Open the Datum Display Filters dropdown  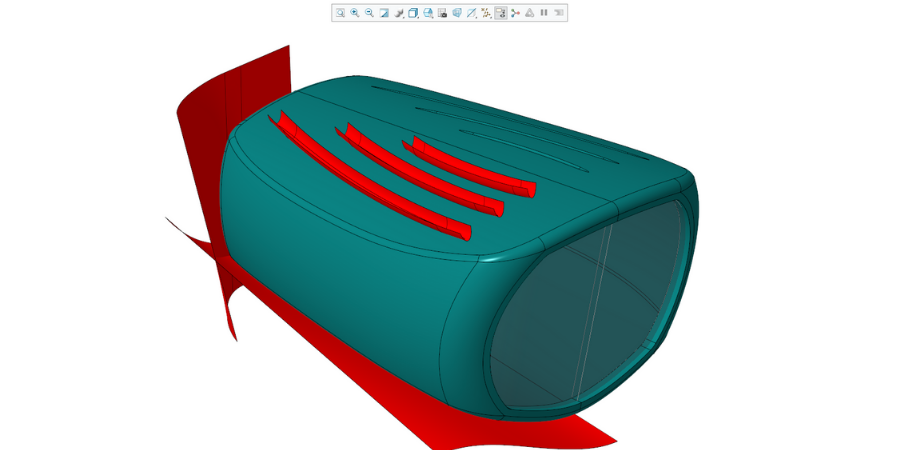point(471,13)
